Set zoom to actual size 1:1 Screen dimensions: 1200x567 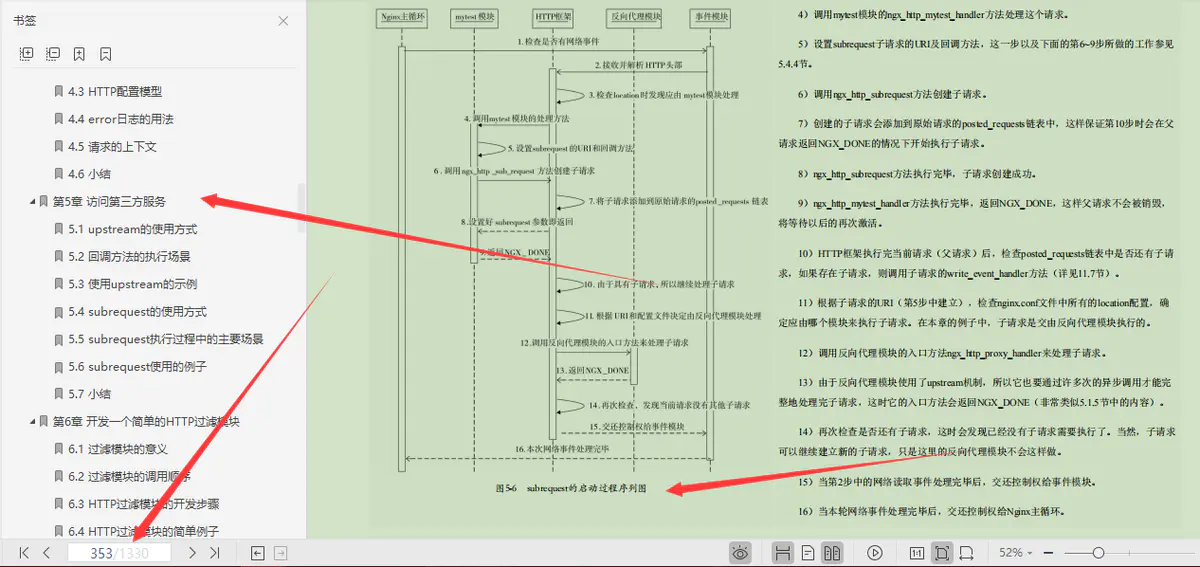(917, 552)
